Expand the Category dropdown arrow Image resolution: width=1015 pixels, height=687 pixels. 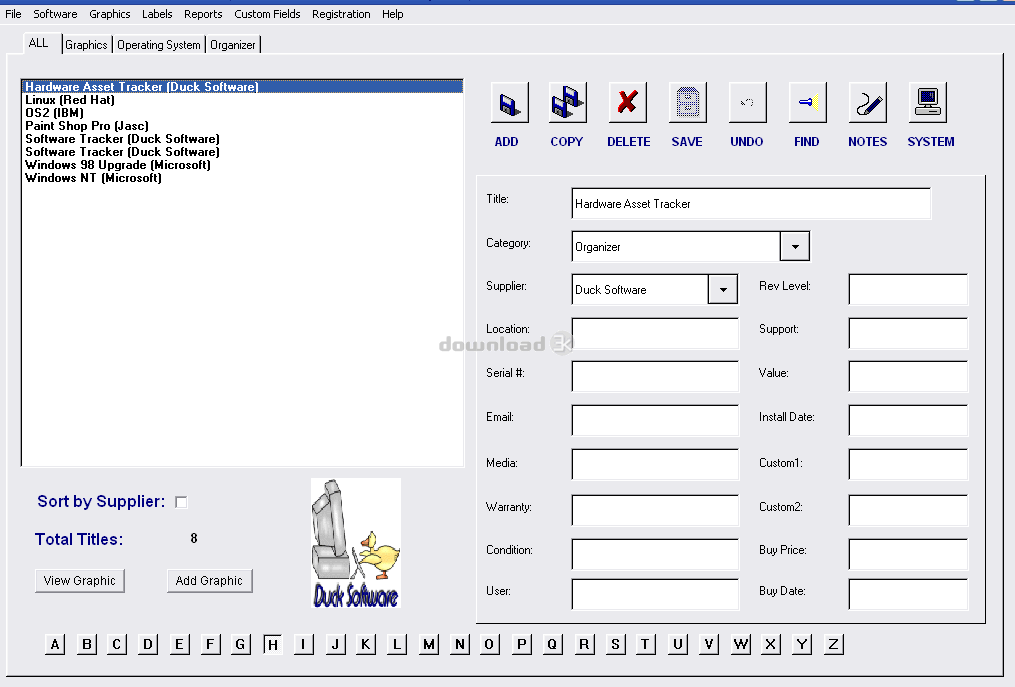click(x=794, y=246)
